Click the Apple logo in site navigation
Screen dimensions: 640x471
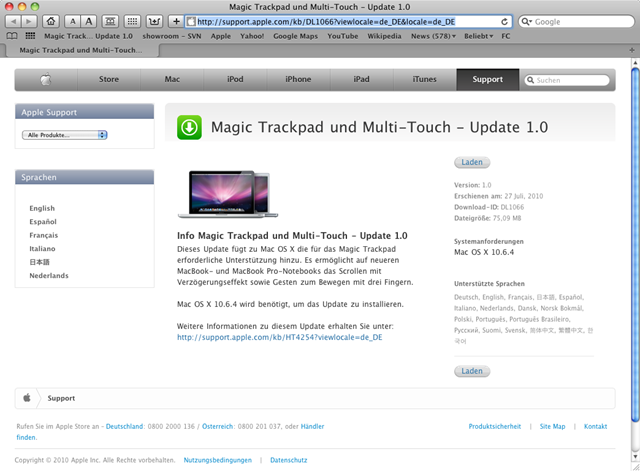[x=46, y=79]
